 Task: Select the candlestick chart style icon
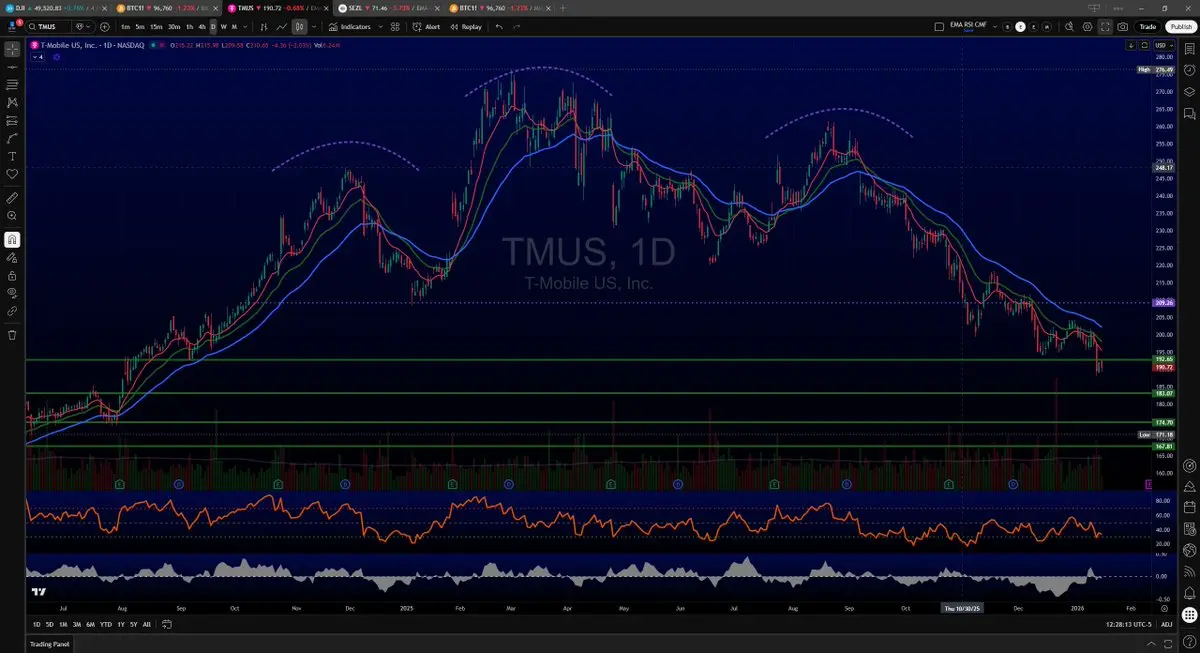[300, 26]
